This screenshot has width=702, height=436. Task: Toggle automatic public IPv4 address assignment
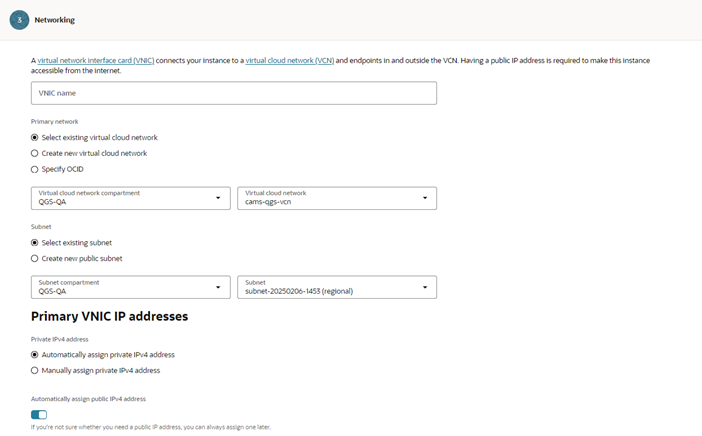coord(39,414)
